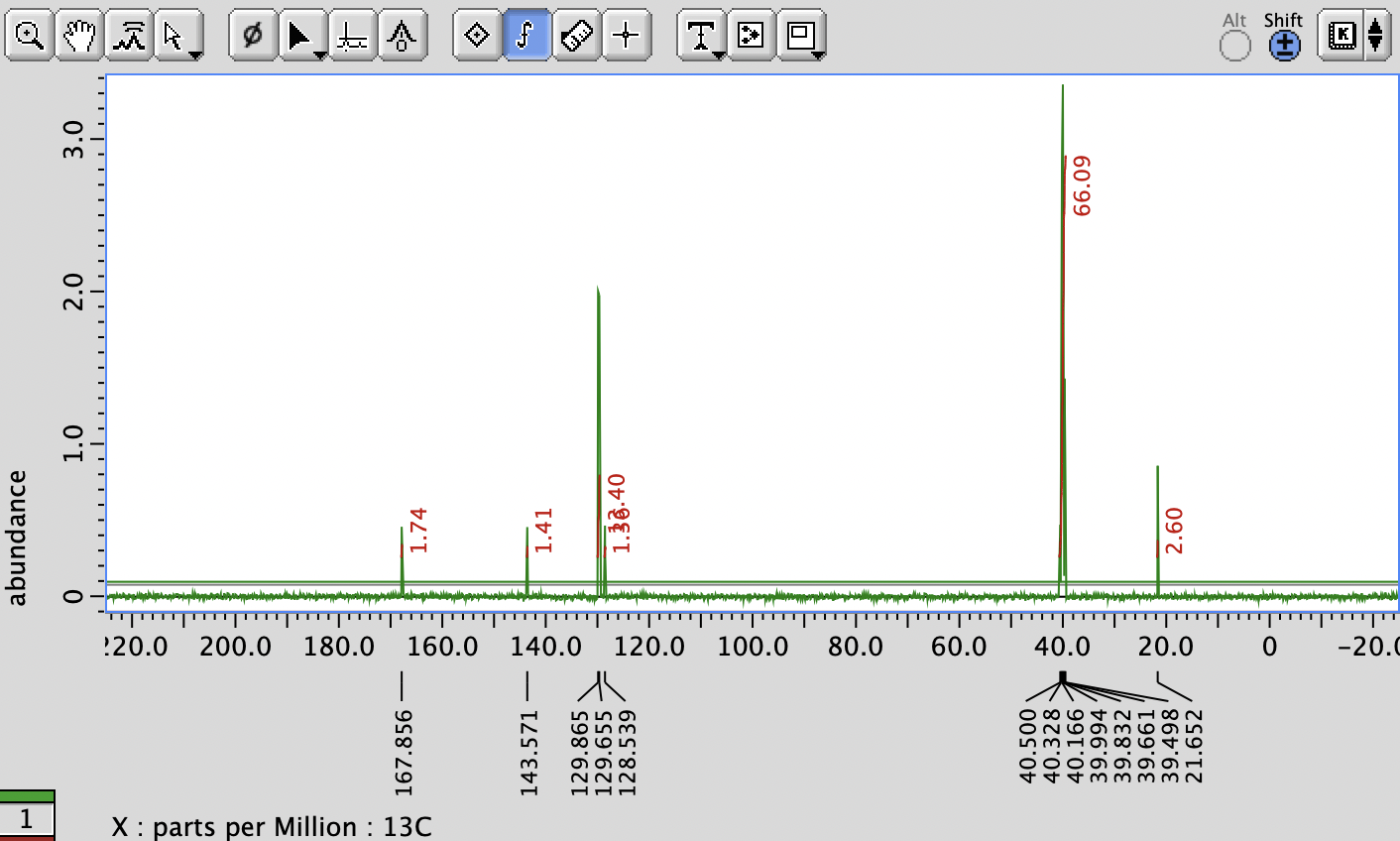1400x841 pixels.
Task: Toggle the Shift plus-minus modifier
Action: click(x=1284, y=45)
